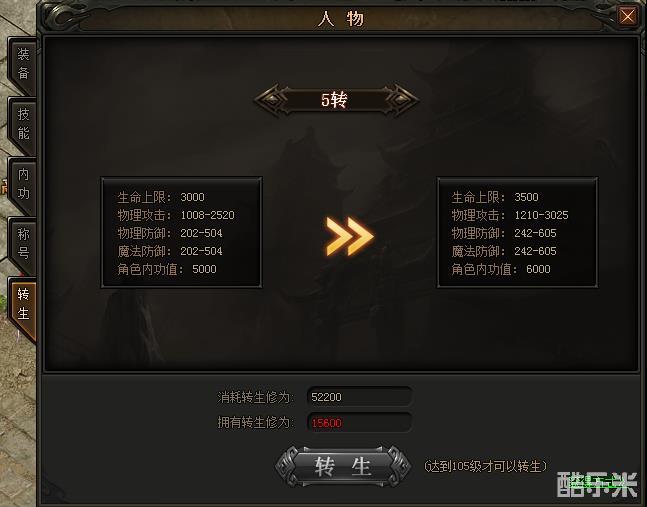Click the left ornament of the 5转 banner
The height and width of the screenshot is (507, 647).
point(272,100)
